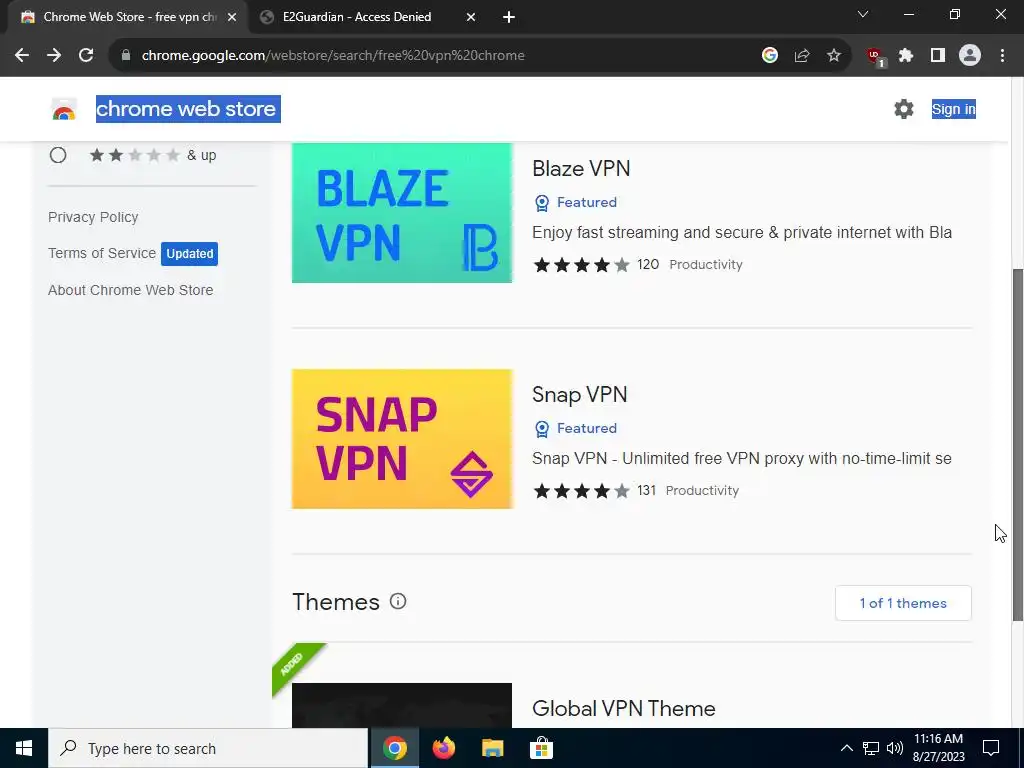
Task: Click the Sign in link
Action: [x=953, y=109]
